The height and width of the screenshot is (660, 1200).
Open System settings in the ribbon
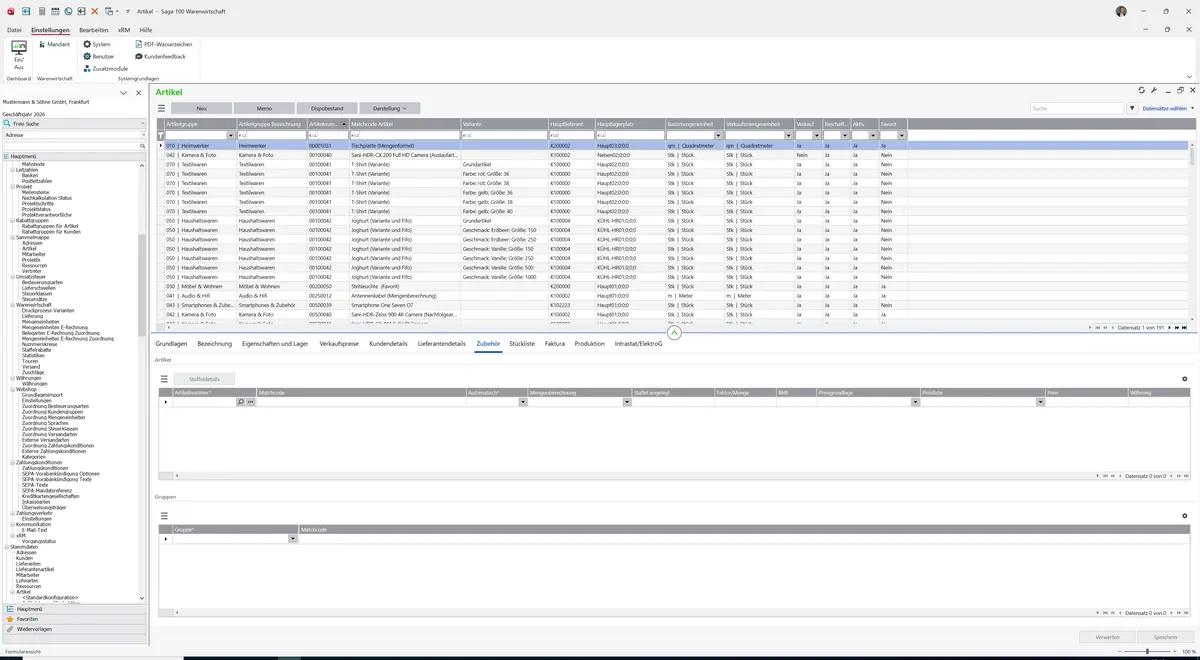(x=97, y=44)
